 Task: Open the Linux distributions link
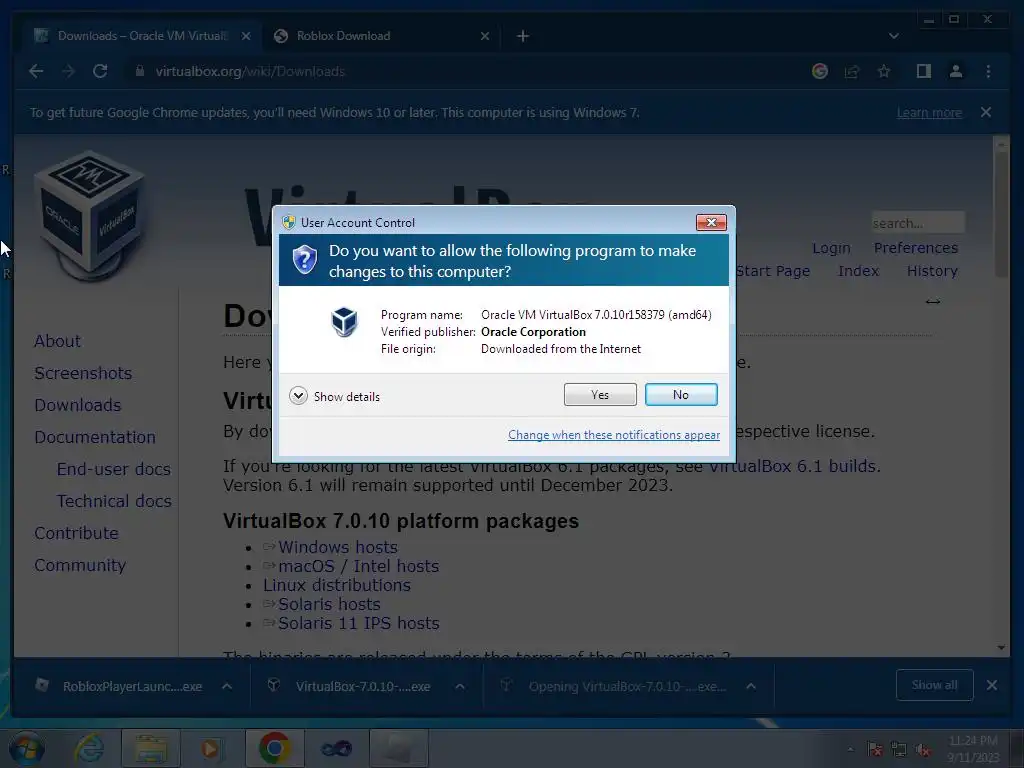(337, 585)
